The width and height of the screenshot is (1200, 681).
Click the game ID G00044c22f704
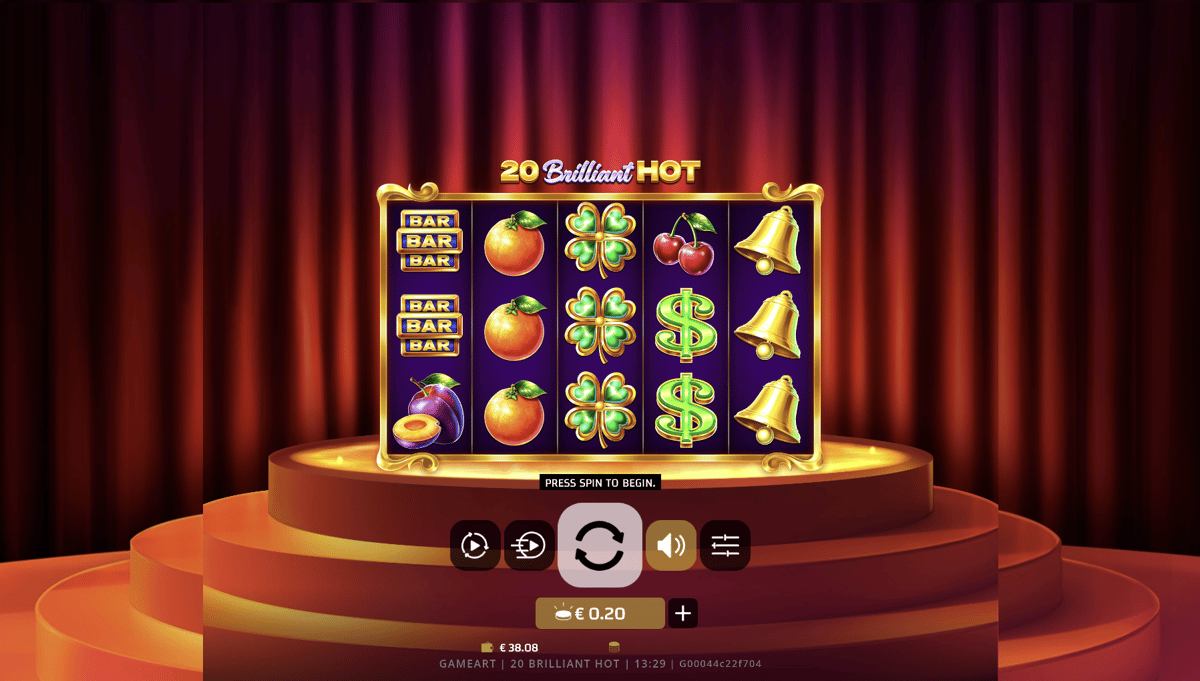[719, 664]
